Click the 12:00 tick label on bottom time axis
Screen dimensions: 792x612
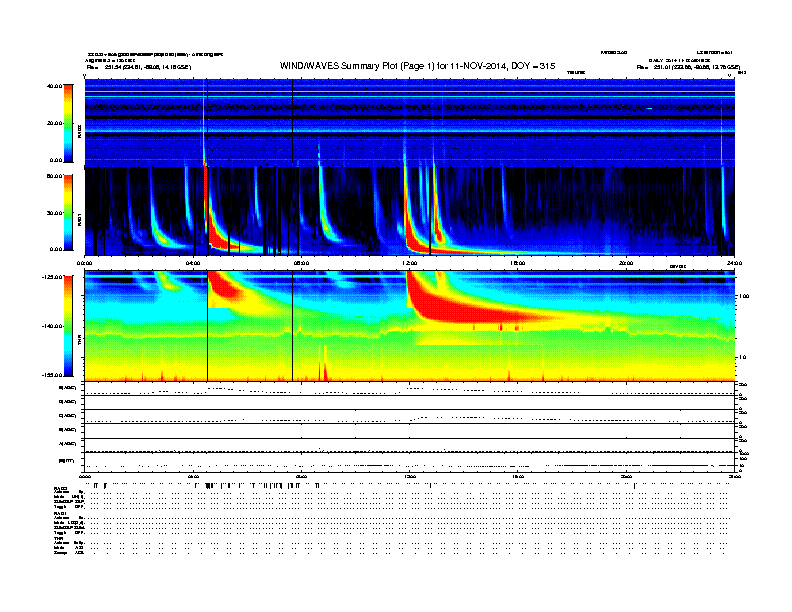click(x=410, y=476)
